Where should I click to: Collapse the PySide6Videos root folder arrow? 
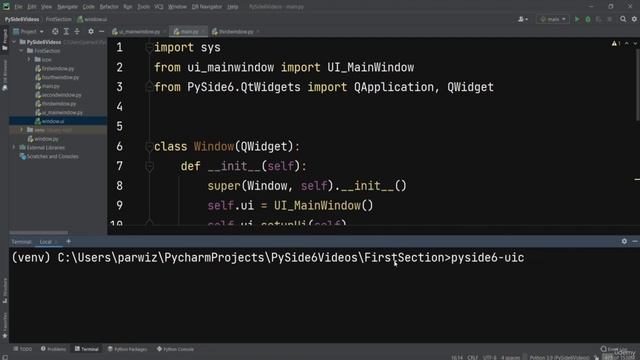(x=14, y=42)
